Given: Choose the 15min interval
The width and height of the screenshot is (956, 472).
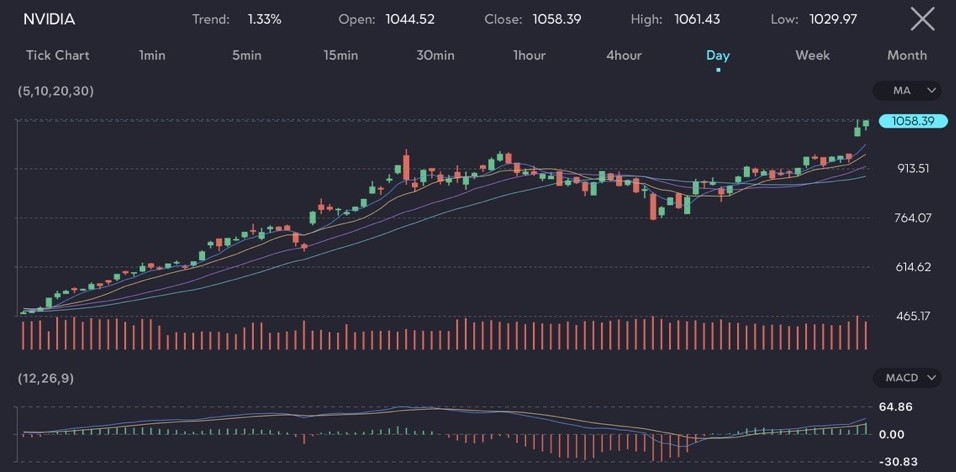Looking at the screenshot, I should click(x=340, y=55).
